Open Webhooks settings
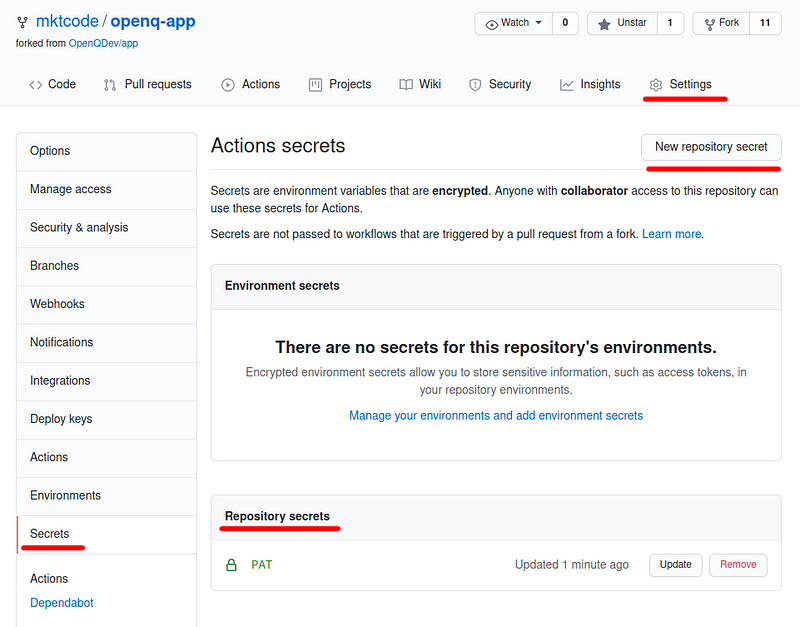The image size is (800, 627). [x=107, y=305]
